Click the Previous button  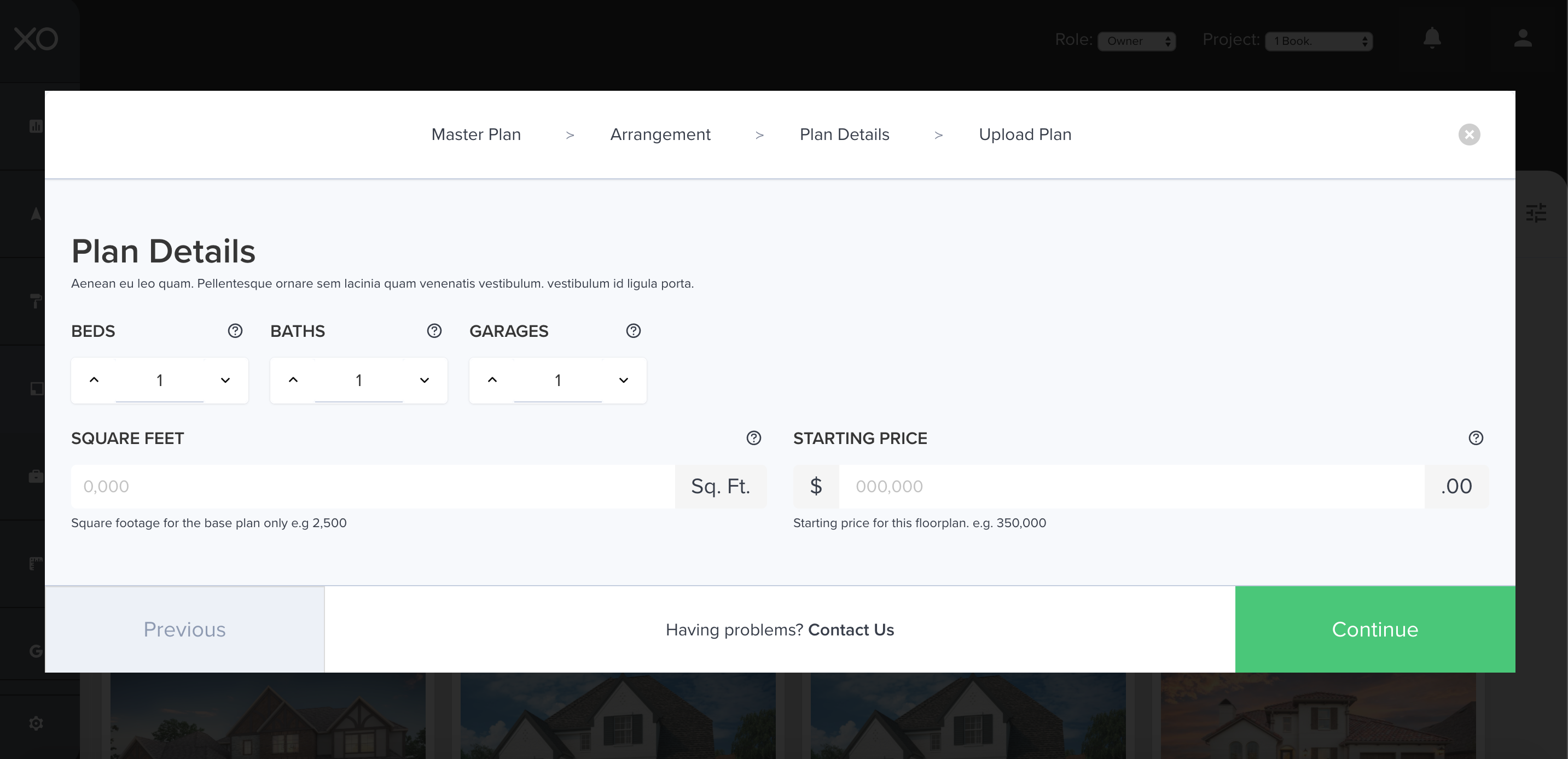[184, 629]
